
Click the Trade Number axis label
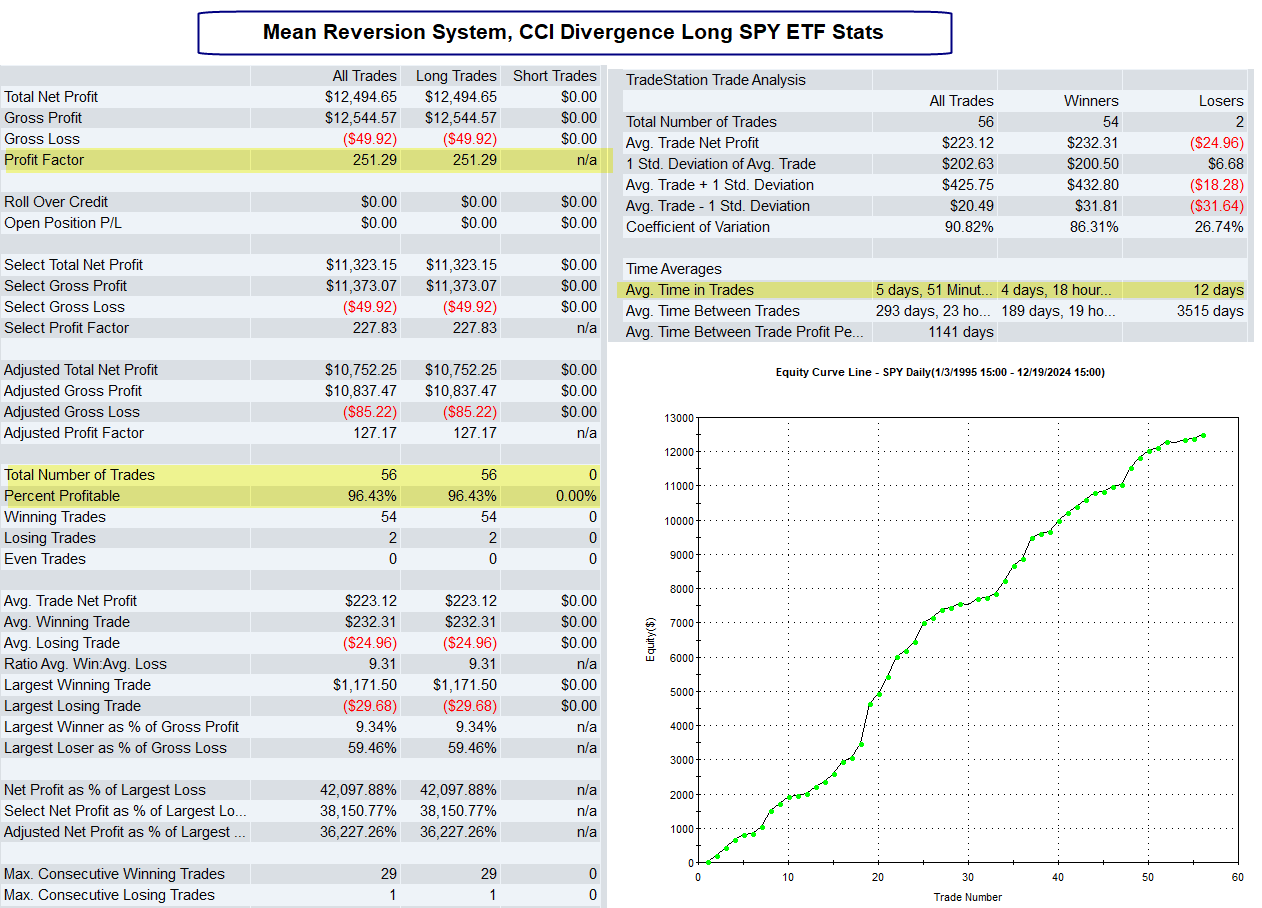[967, 896]
